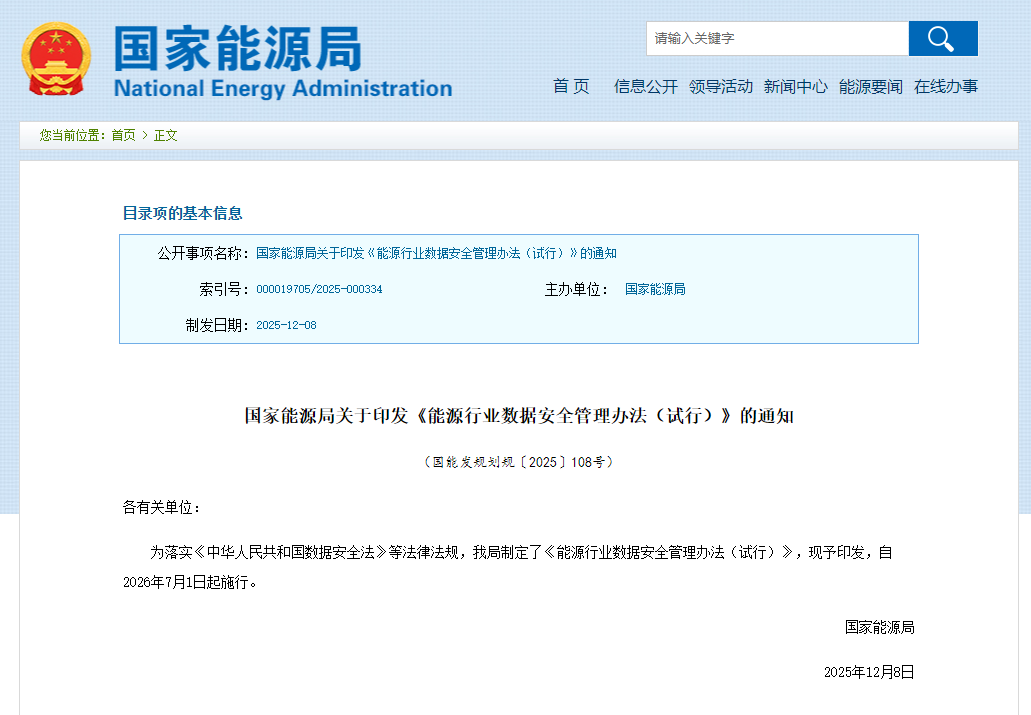Select the 首页 menu item
The width and height of the screenshot is (1031, 715).
pyautogui.click(x=570, y=87)
